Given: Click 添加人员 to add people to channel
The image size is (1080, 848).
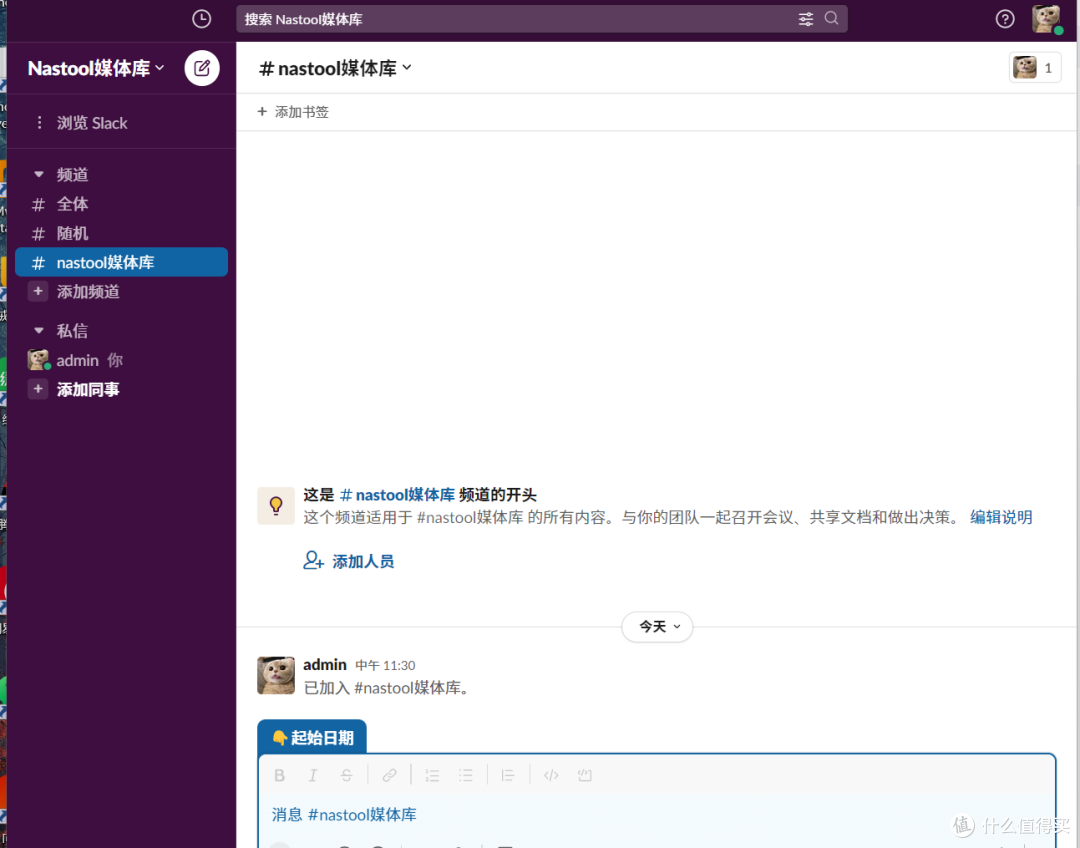Looking at the screenshot, I should click(360, 561).
